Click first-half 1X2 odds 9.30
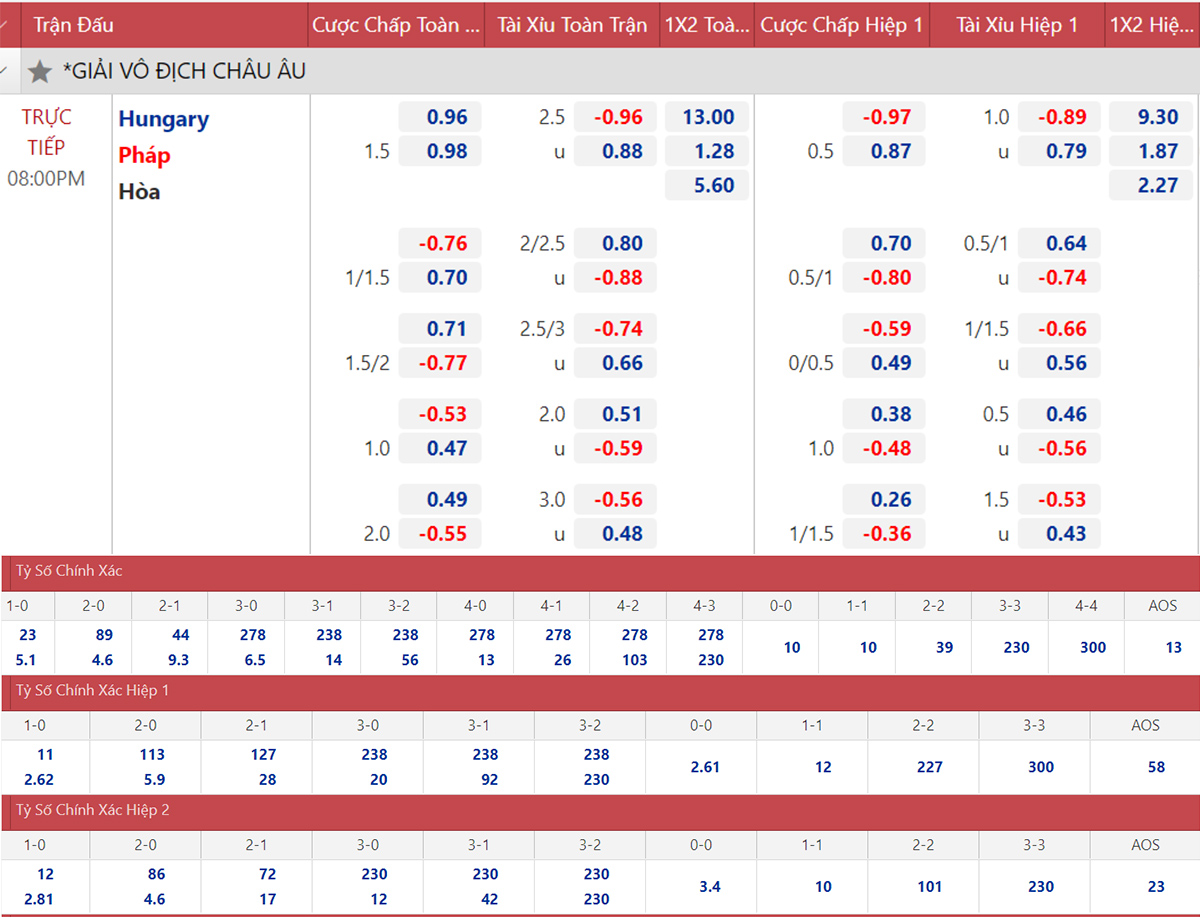Image resolution: width=1200 pixels, height=917 pixels. (1157, 117)
